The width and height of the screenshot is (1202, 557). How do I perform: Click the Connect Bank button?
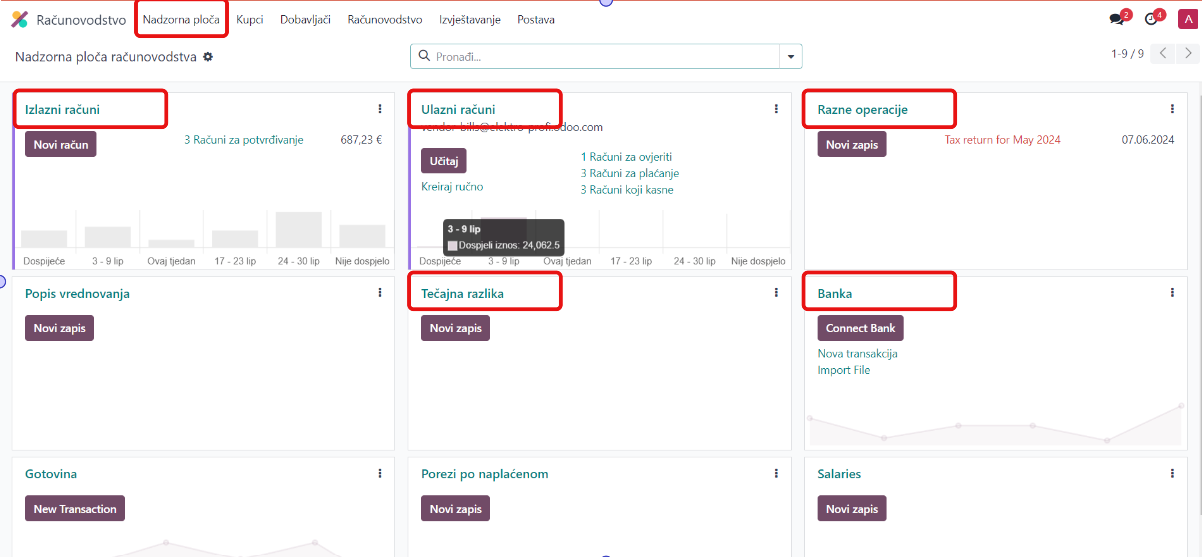click(860, 328)
